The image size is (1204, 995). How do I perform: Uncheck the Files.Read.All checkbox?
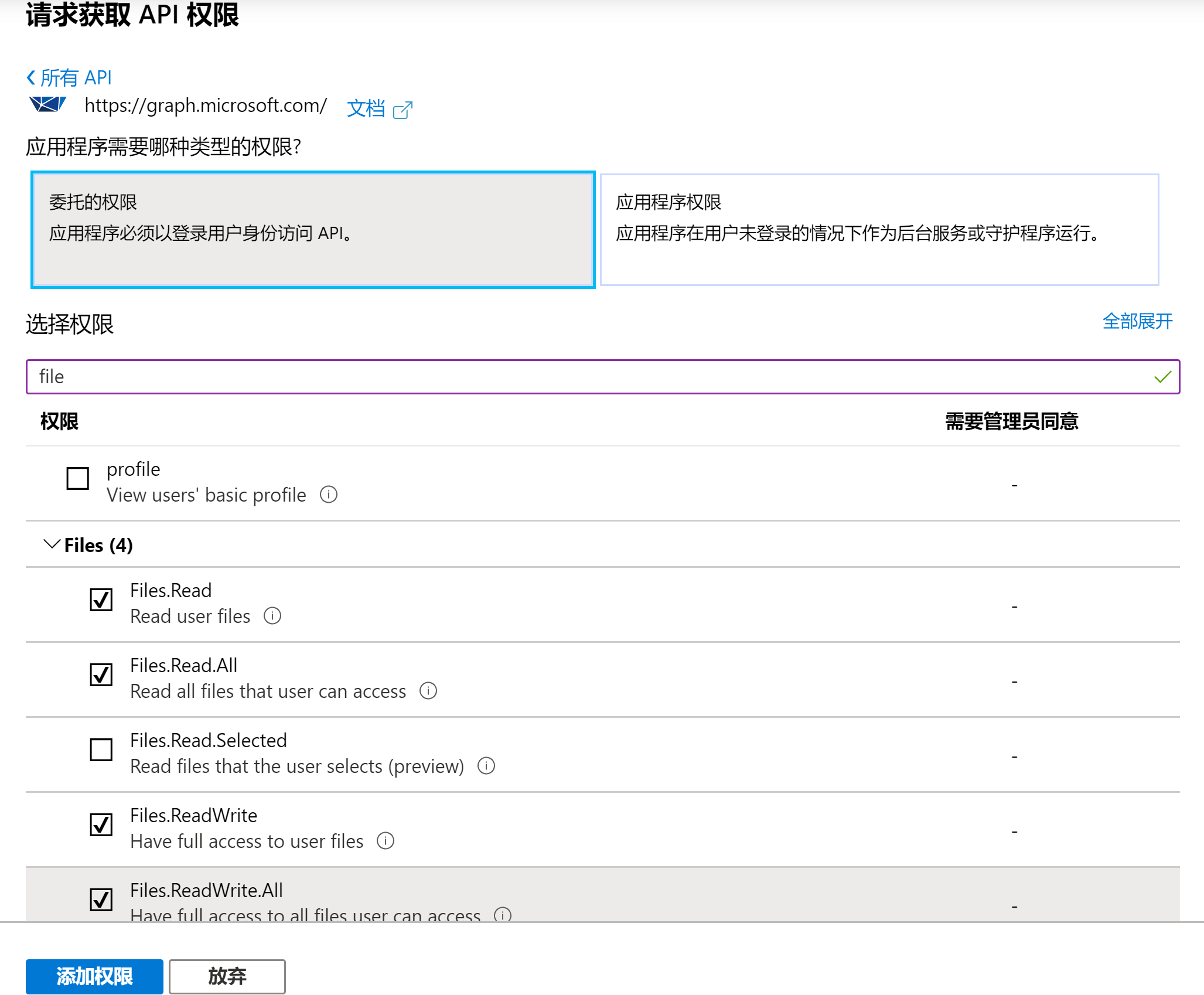coord(101,674)
